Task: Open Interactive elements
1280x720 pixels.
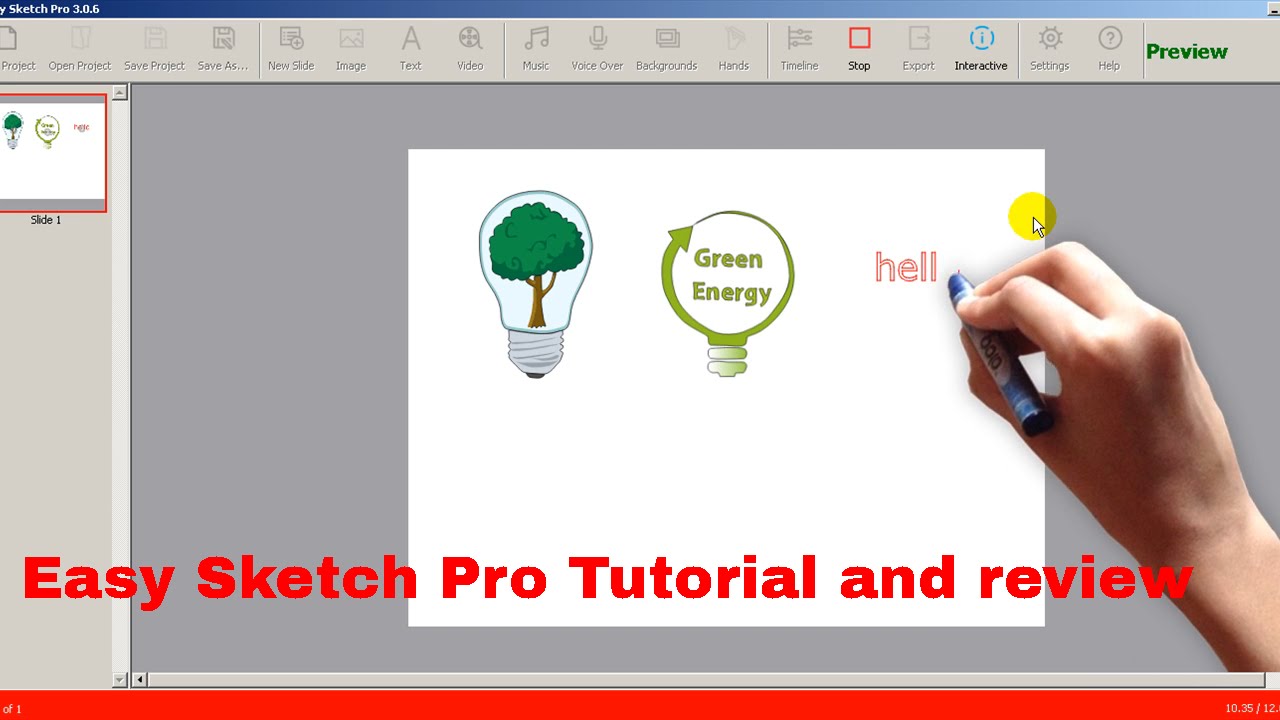Action: click(x=981, y=49)
